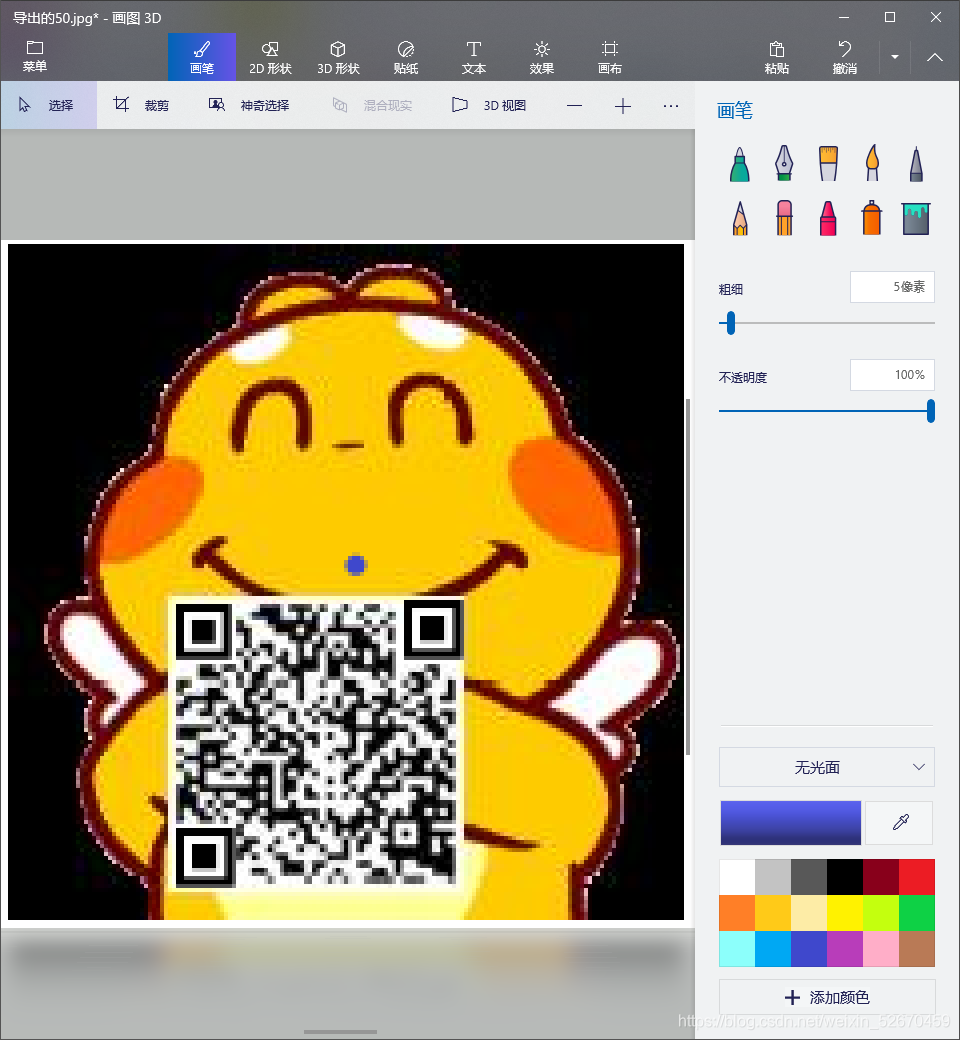Open the 无光面 material dropdown
The image size is (960, 1040).
click(827, 767)
